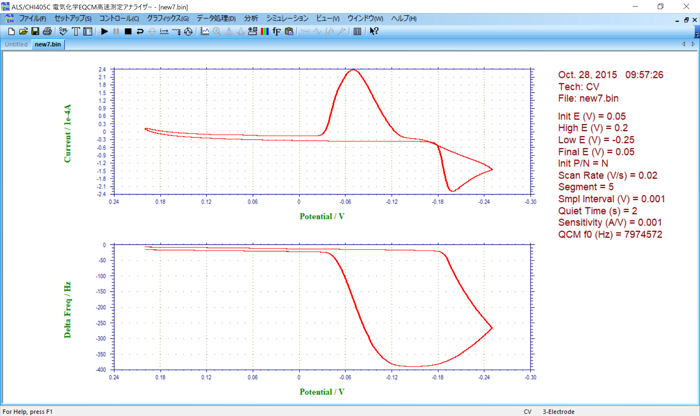Minimize the inner document window
Screen dimensions: 700x416
[678, 20]
